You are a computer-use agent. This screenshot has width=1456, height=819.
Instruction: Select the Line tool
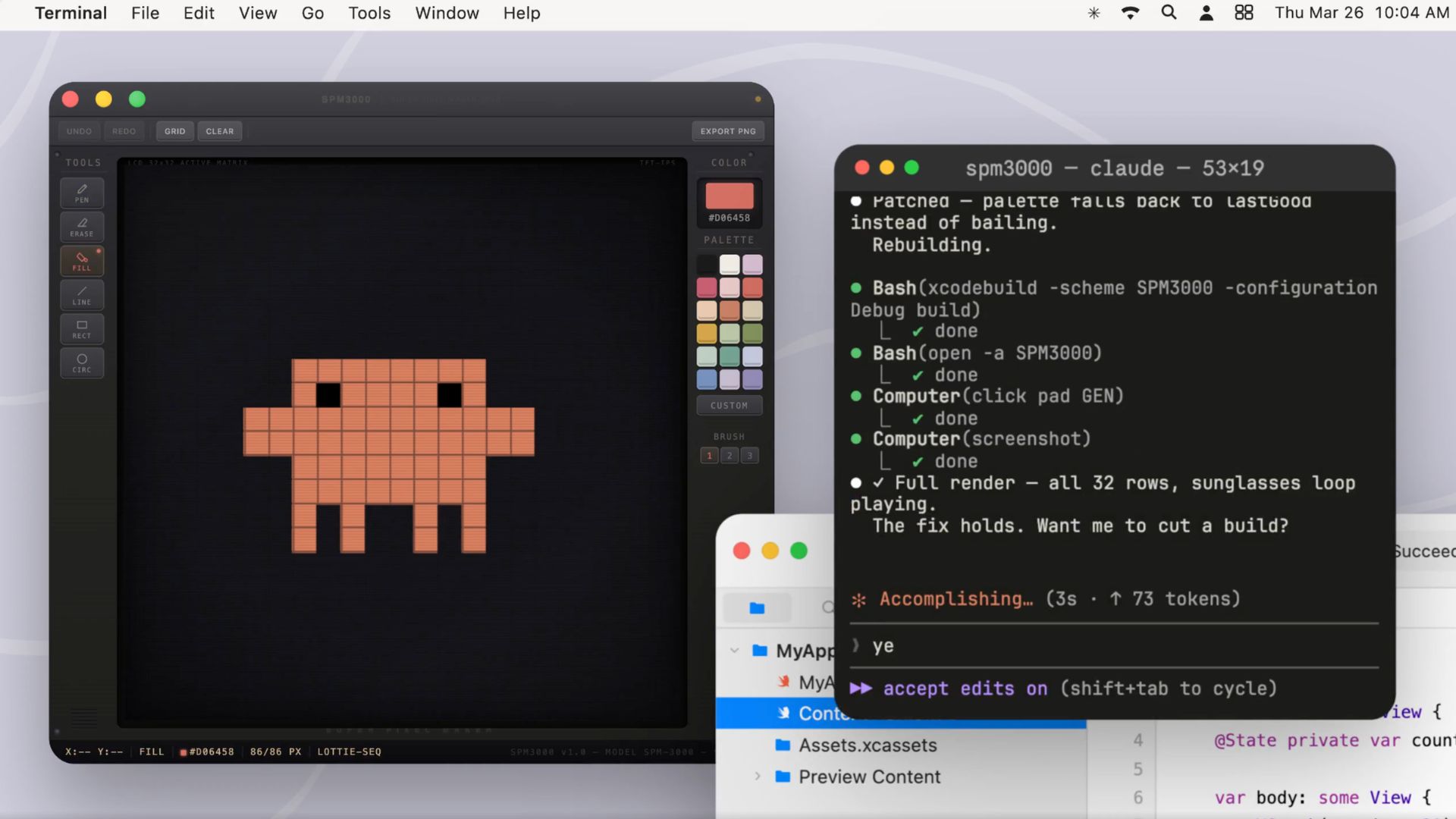pyautogui.click(x=82, y=295)
